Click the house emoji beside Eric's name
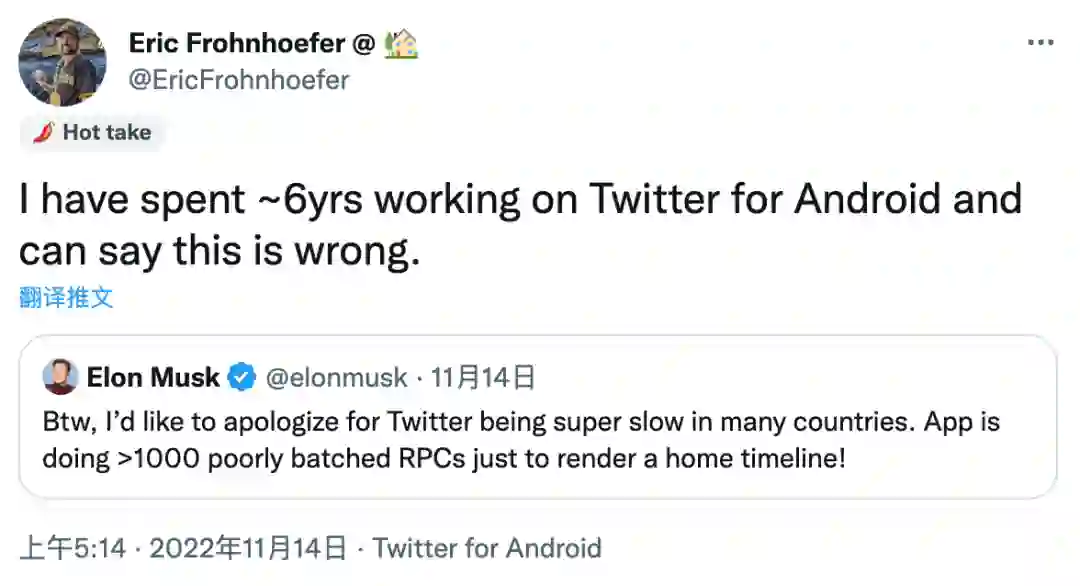This screenshot has width=1080, height=586. coord(400,43)
